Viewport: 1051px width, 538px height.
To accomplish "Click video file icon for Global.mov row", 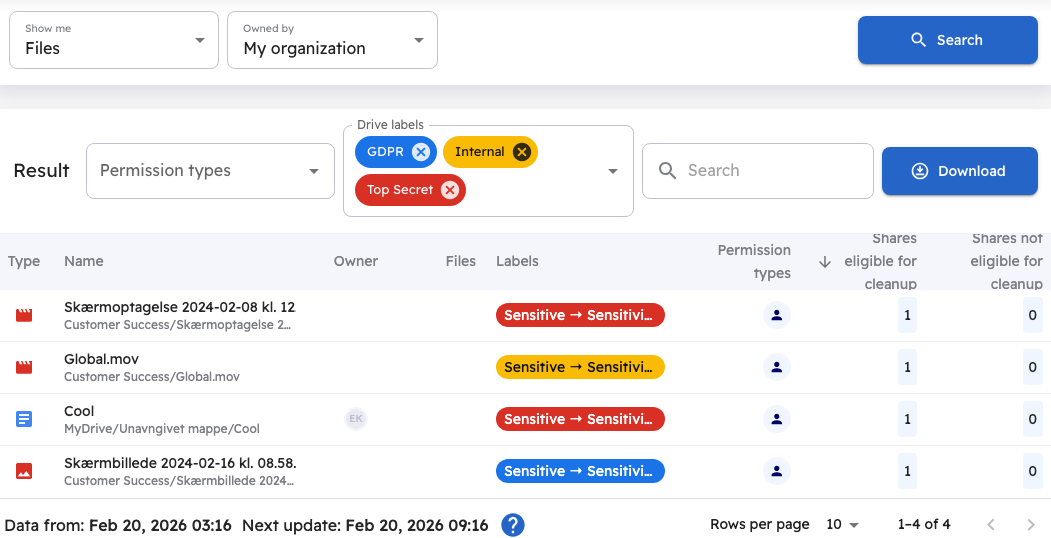I will click(24, 367).
